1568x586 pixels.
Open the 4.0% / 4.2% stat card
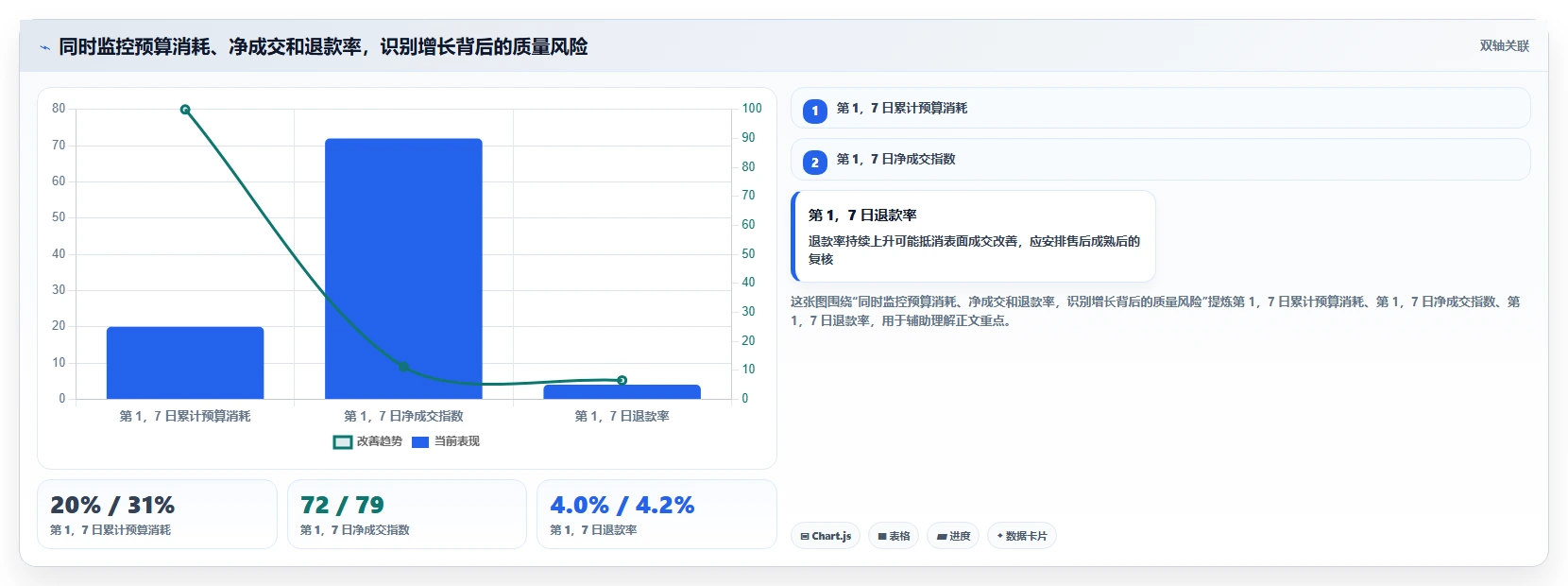(x=656, y=514)
